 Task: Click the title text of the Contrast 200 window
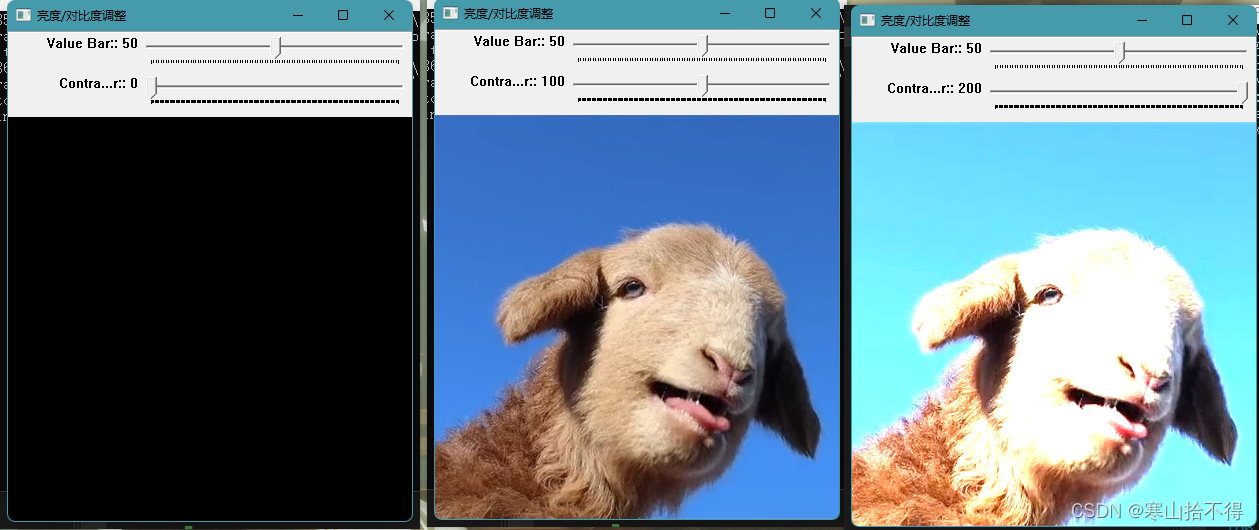(925, 20)
